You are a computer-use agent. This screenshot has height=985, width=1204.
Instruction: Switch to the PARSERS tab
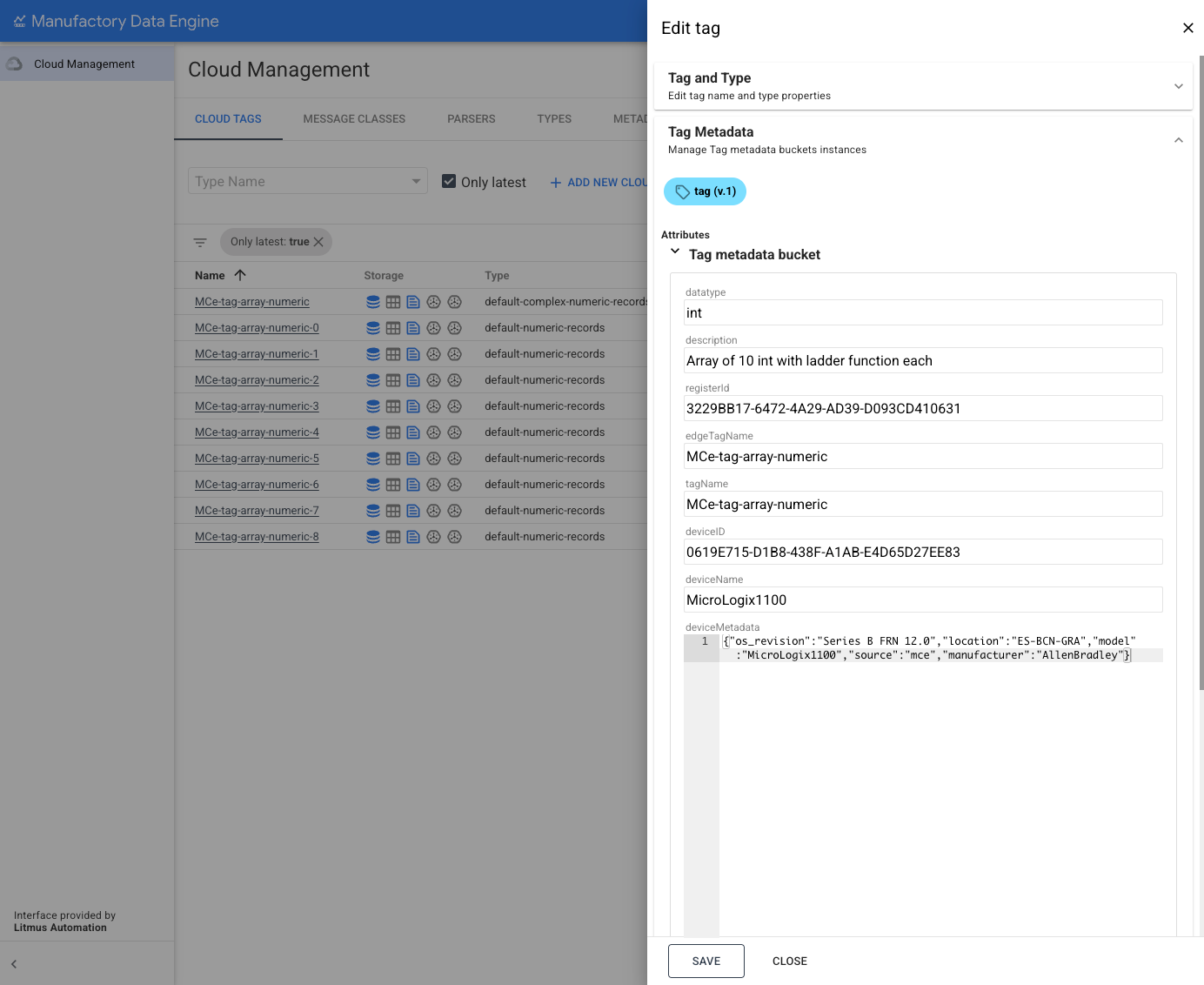[471, 119]
